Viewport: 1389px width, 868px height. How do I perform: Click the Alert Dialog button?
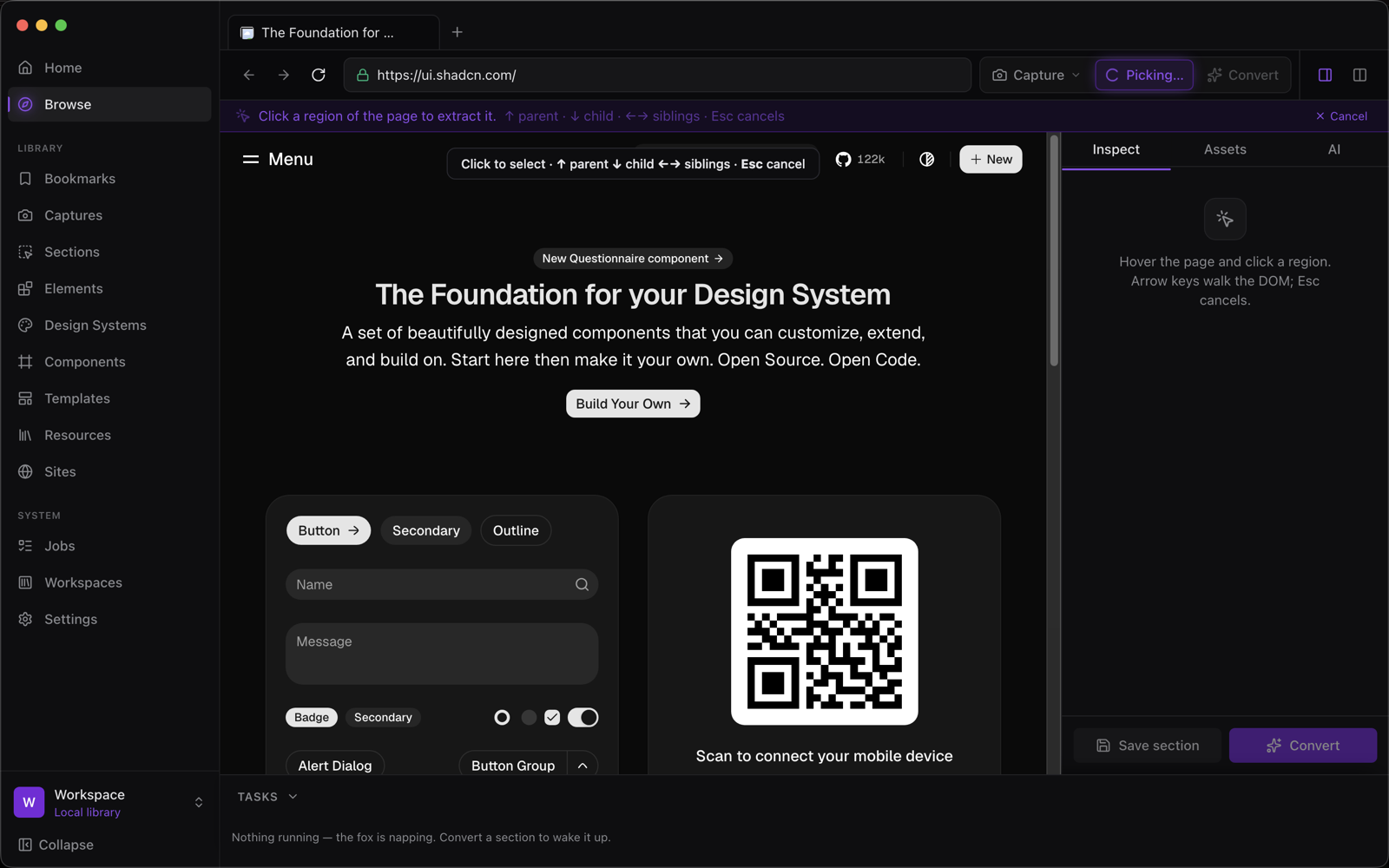[x=335, y=766]
